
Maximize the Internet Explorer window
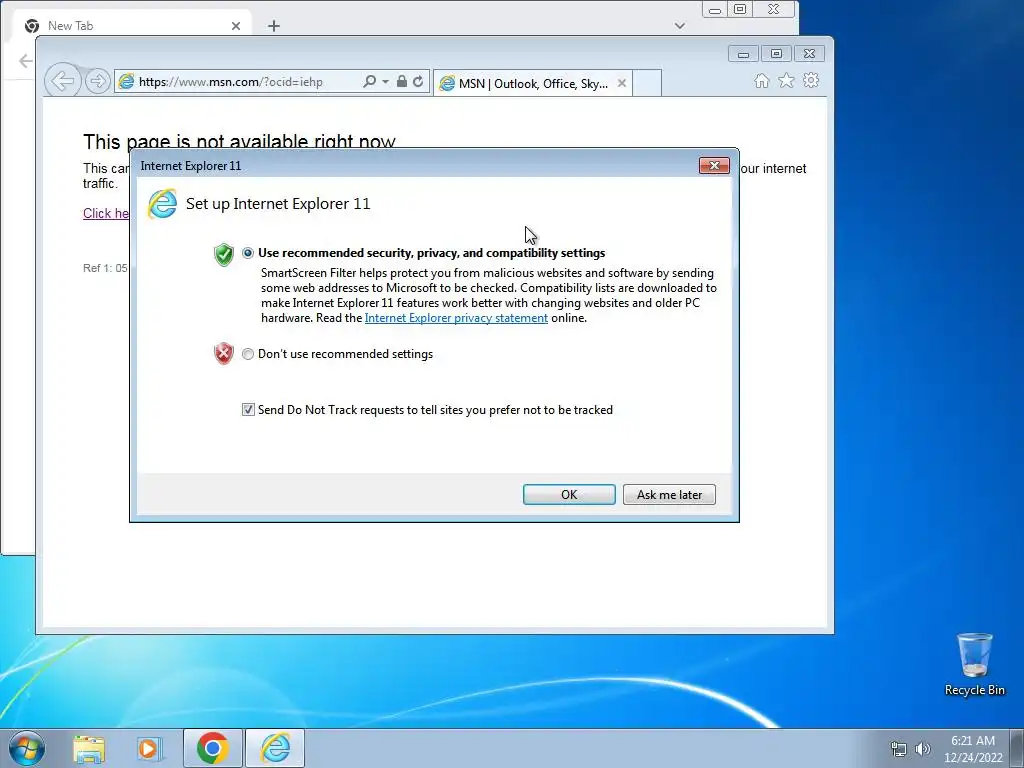(x=776, y=54)
